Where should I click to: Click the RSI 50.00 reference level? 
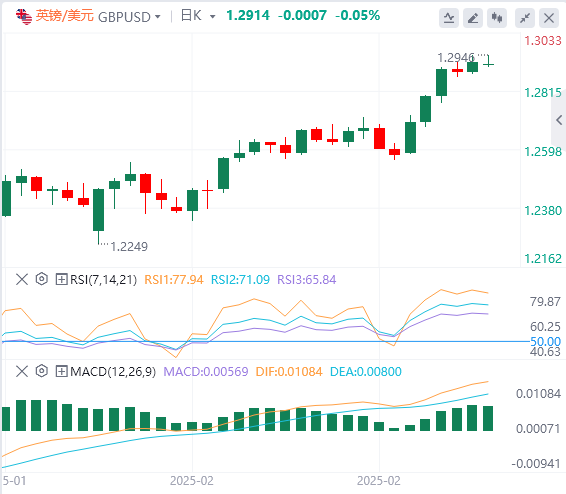click(x=545, y=341)
